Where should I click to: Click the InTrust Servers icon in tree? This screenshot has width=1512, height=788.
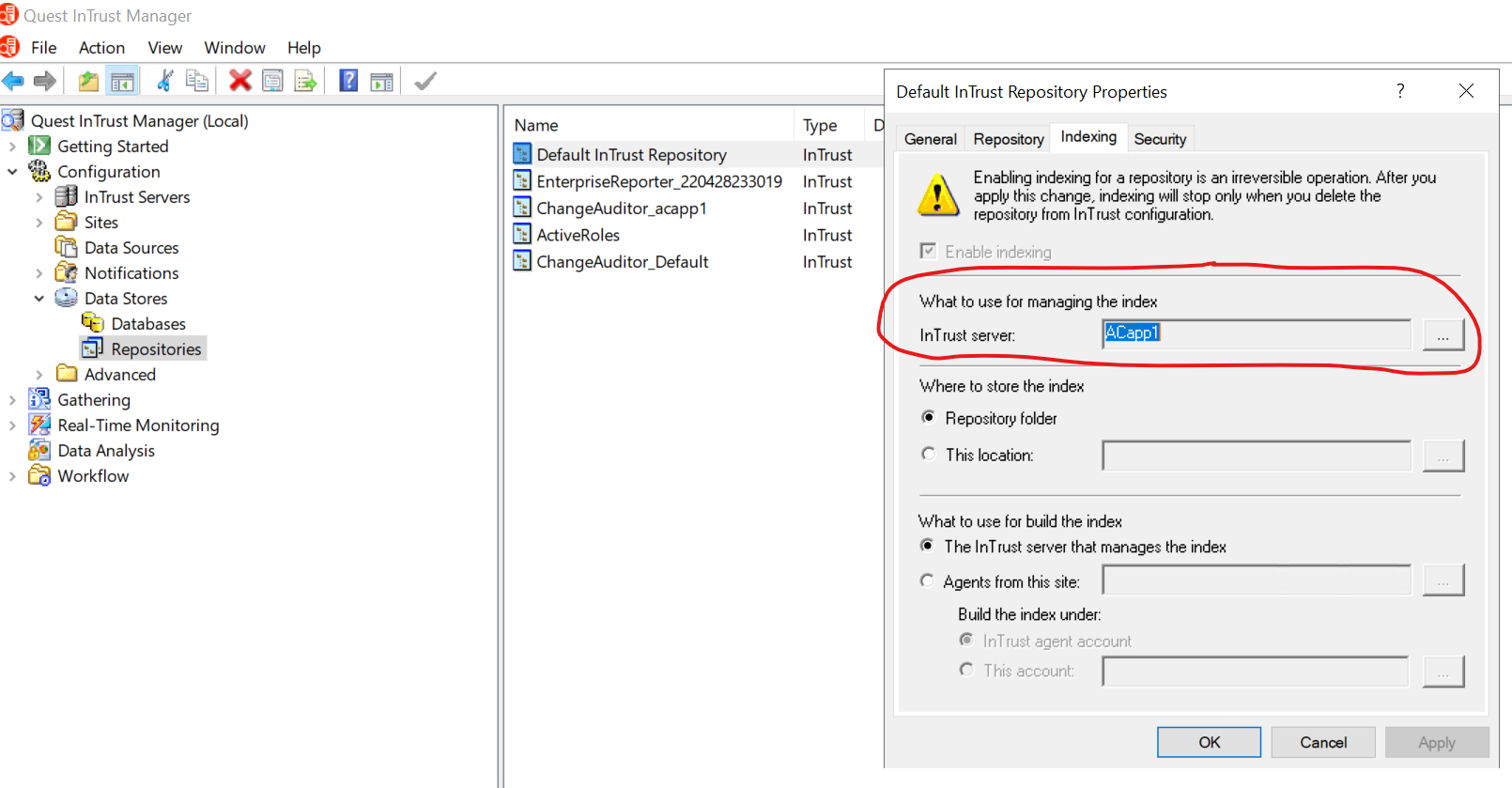coord(67,196)
